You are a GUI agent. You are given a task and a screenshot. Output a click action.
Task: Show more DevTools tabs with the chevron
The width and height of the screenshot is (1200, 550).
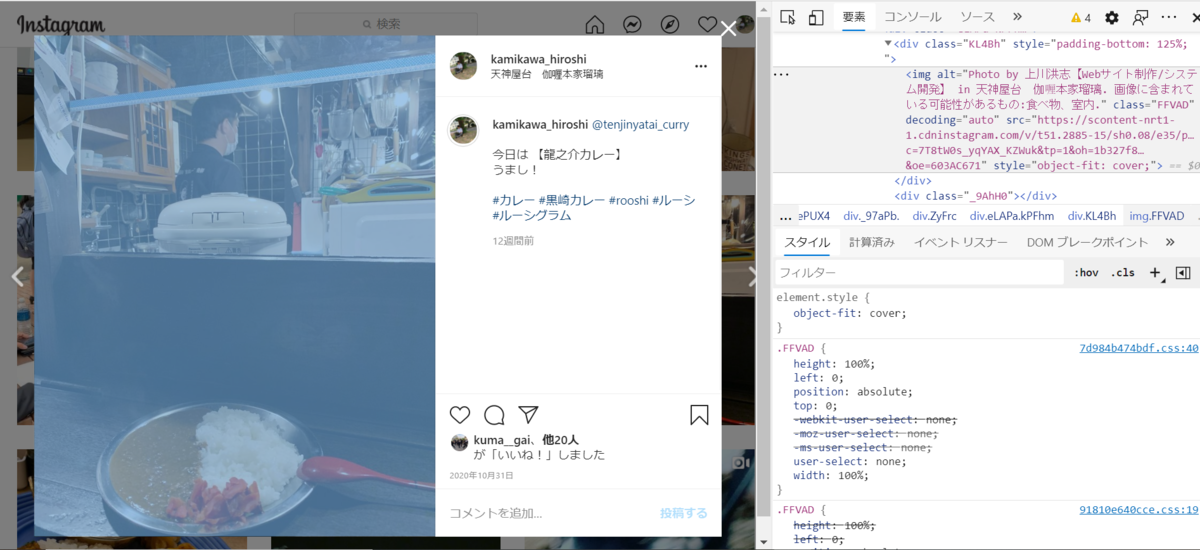pos(1017,17)
